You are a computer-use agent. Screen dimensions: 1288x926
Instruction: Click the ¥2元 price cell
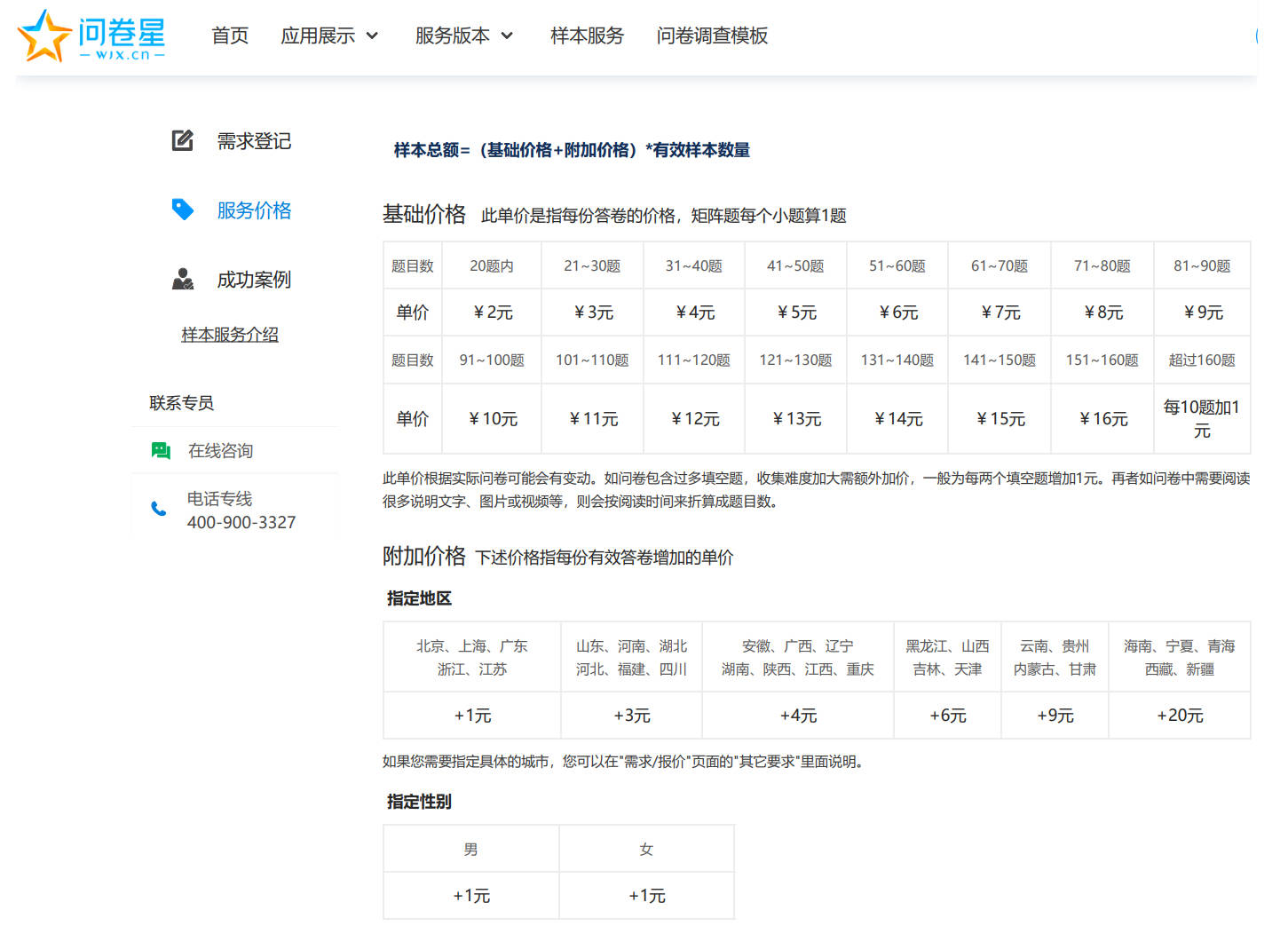click(x=492, y=313)
